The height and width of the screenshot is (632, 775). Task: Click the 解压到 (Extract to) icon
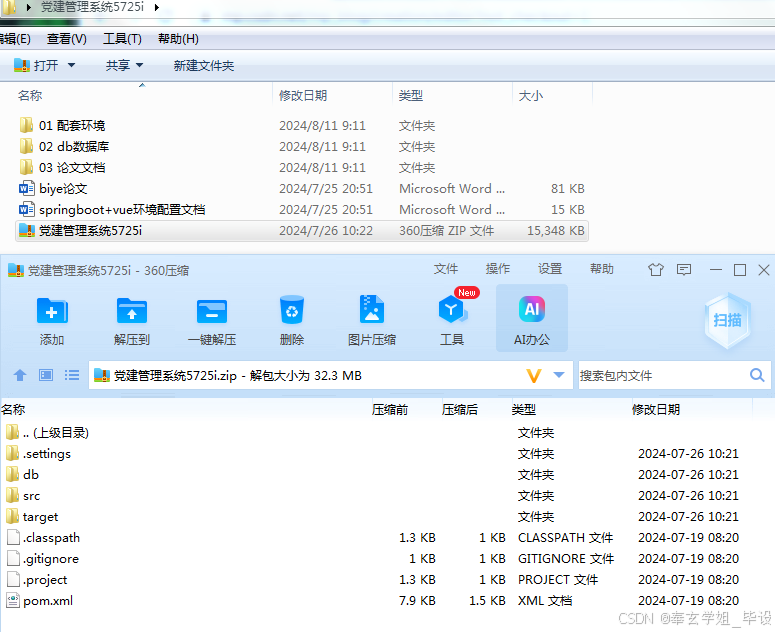click(x=131, y=312)
